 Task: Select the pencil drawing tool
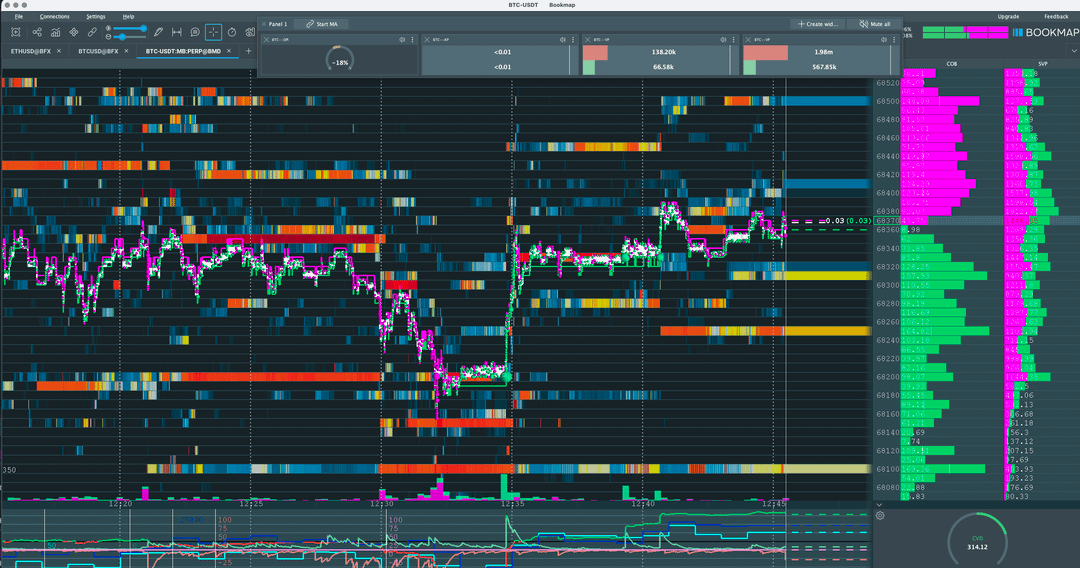158,33
